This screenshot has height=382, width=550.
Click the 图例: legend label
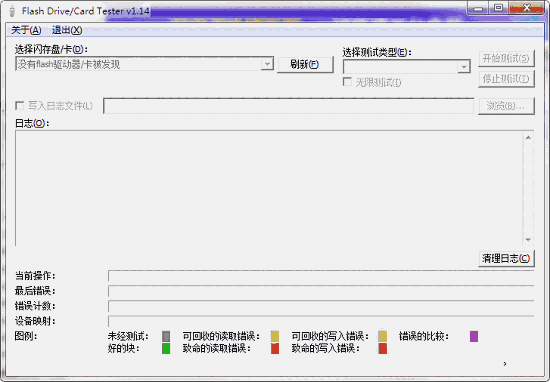pos(26,336)
